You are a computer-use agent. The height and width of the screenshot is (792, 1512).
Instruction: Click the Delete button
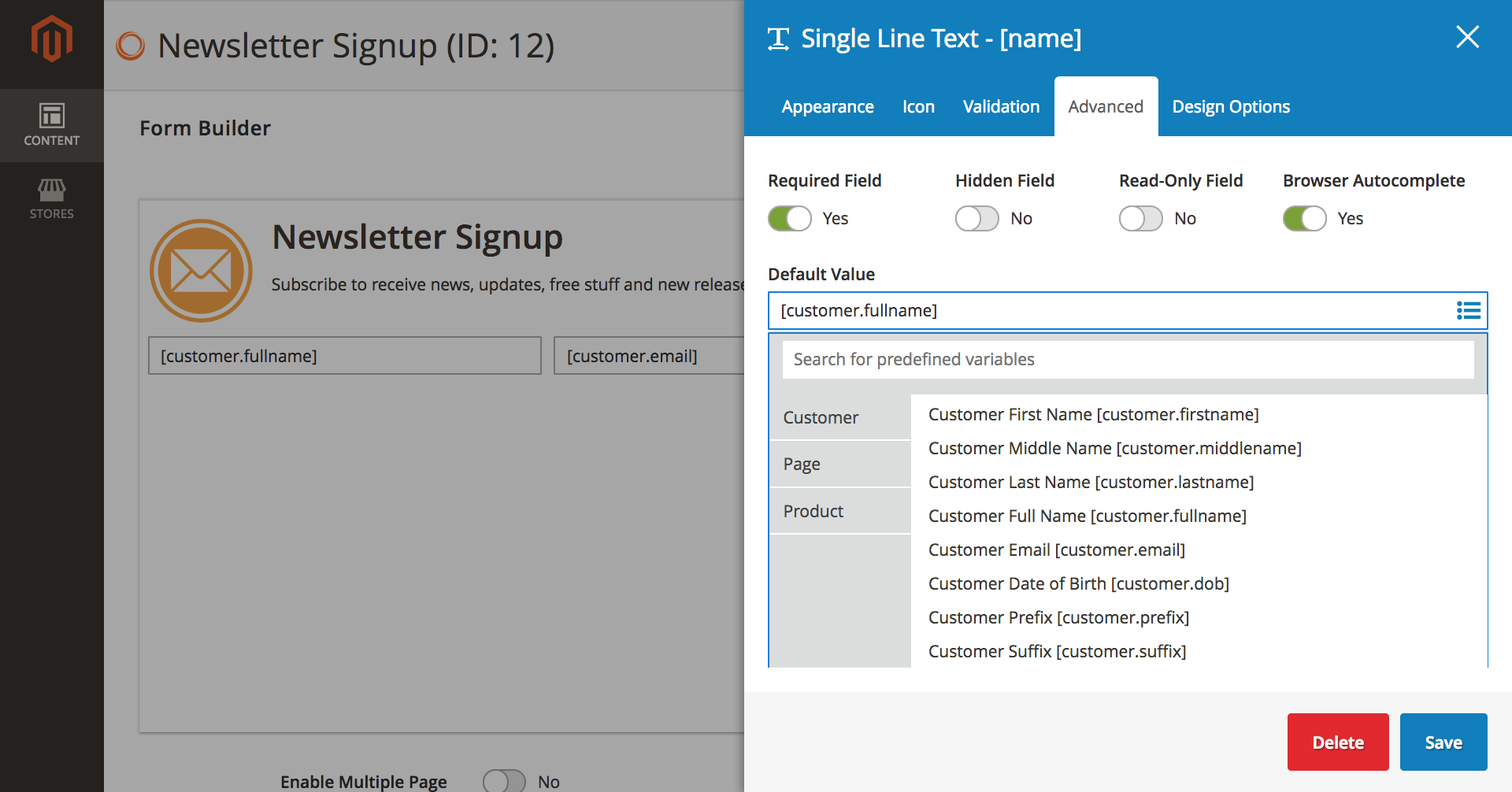[x=1338, y=742]
